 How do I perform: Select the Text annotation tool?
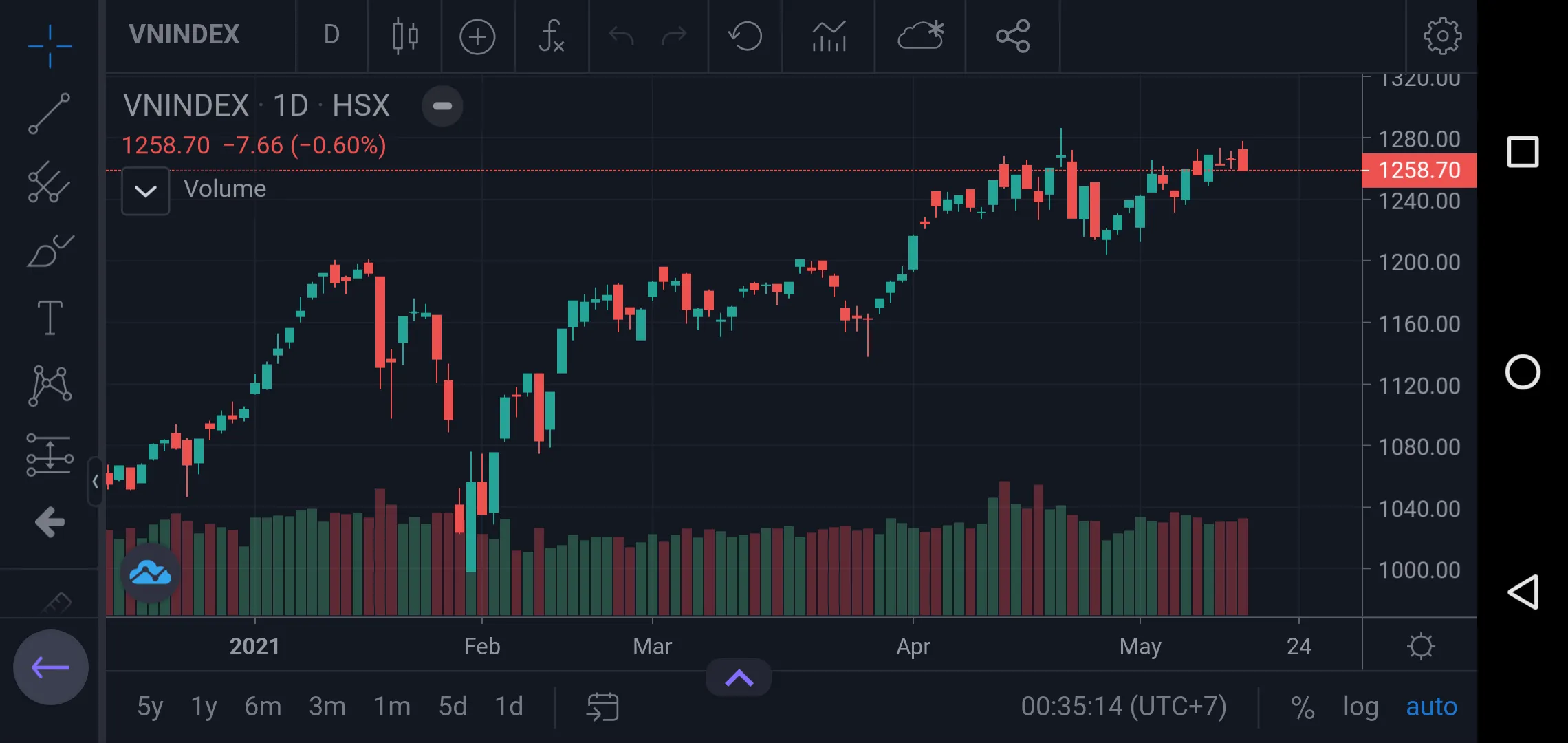[50, 317]
